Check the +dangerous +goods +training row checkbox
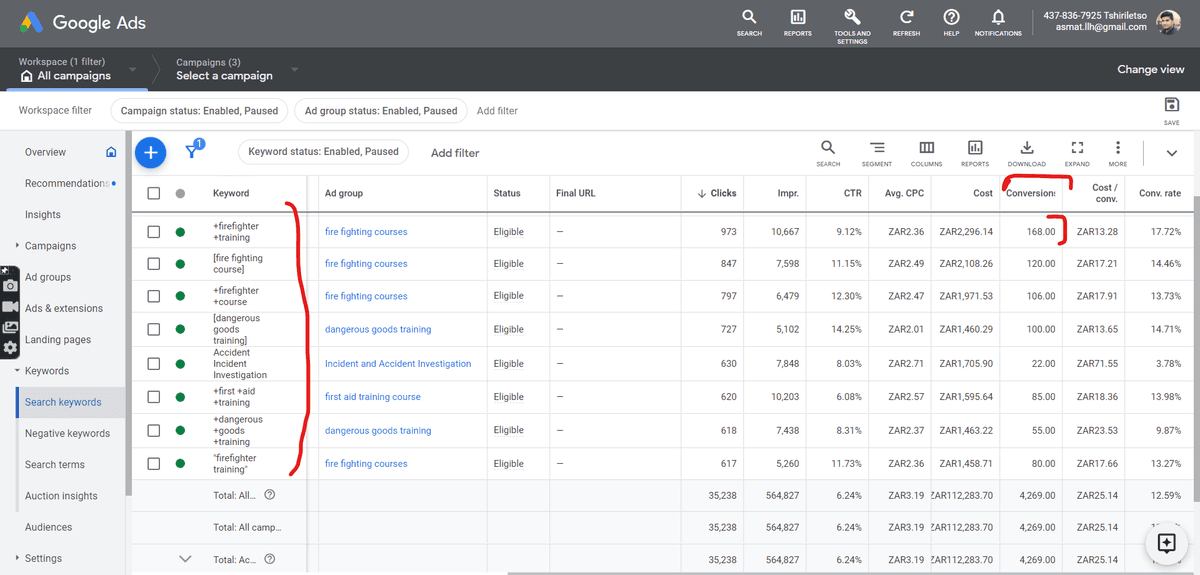Image resolution: width=1200 pixels, height=575 pixels. click(153, 430)
